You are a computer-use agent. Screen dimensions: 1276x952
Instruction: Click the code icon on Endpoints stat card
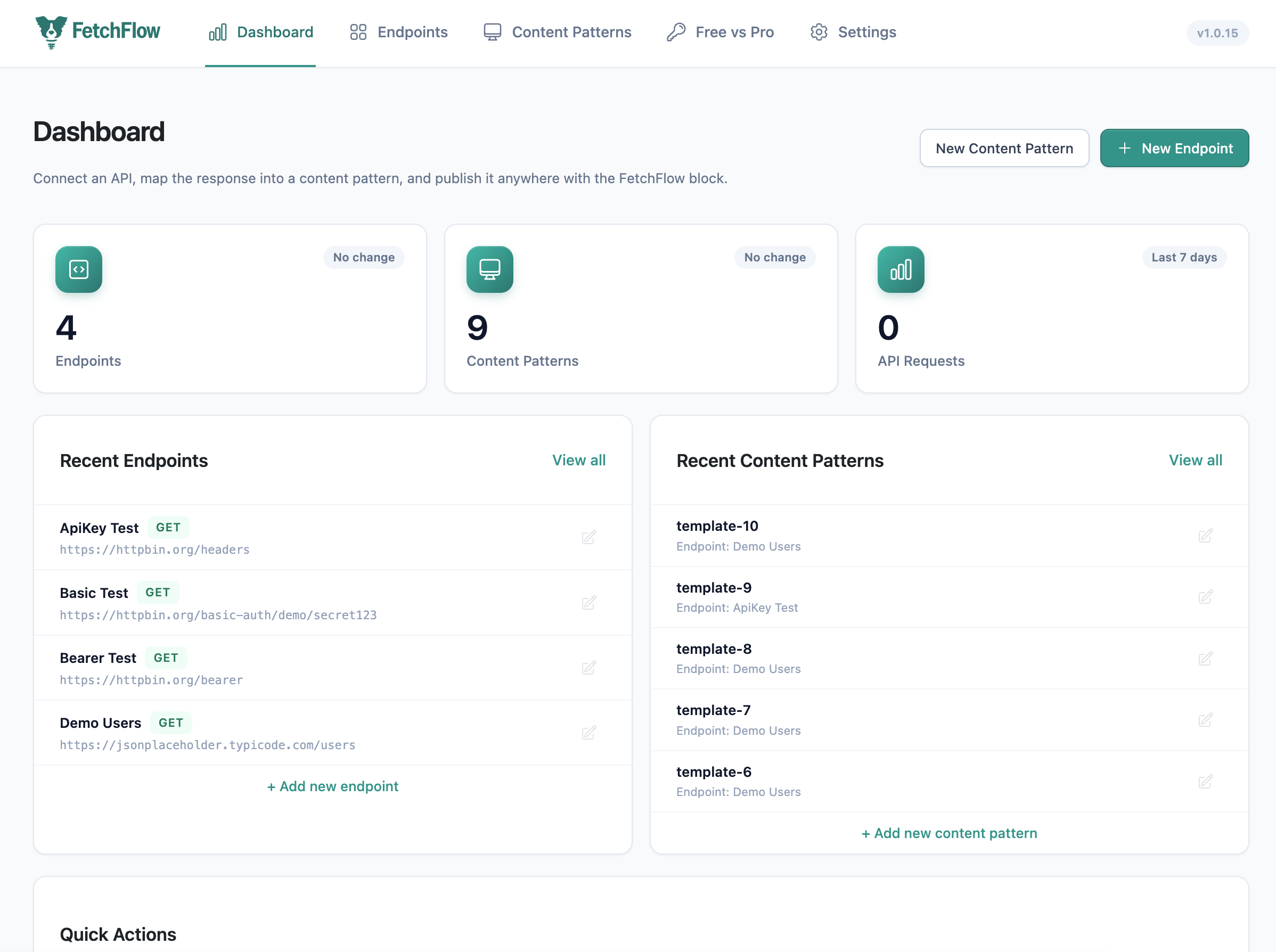point(79,269)
